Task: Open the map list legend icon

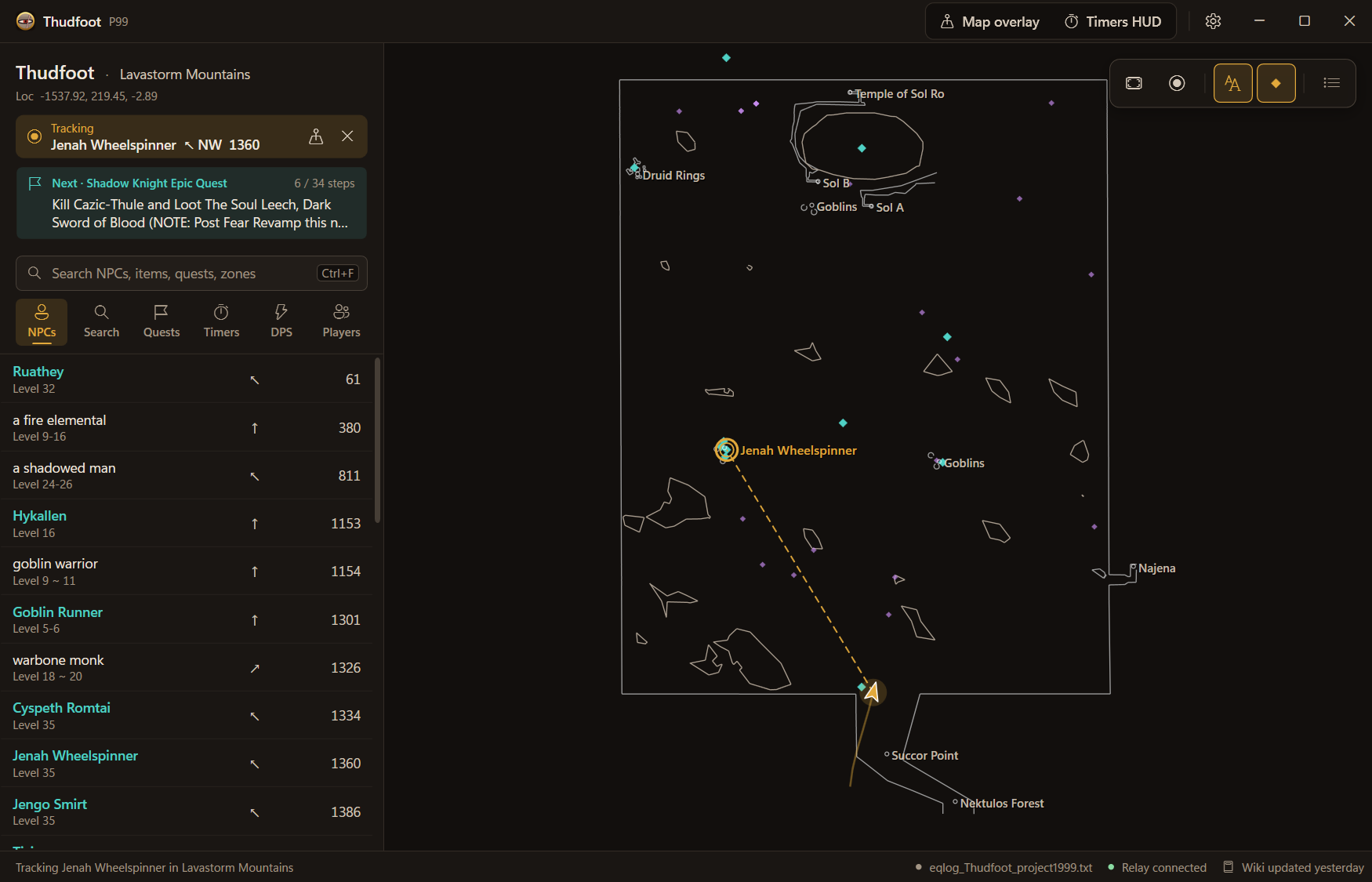Action: tap(1331, 83)
